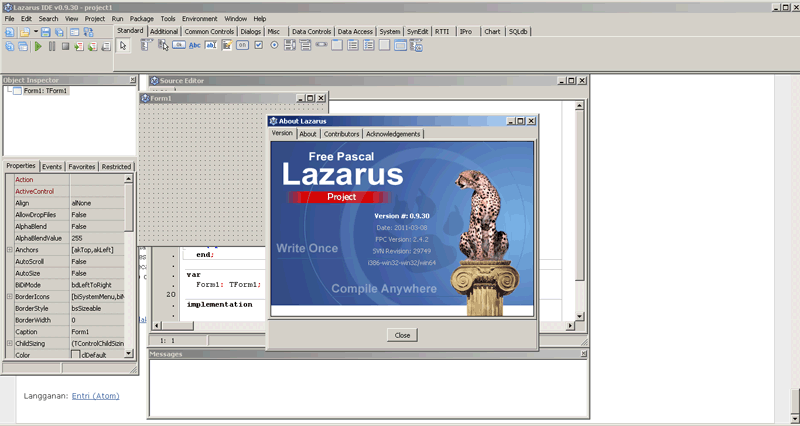The image size is (800, 426).
Task: Switch to the Common Controls palette tab
Action: point(209,32)
